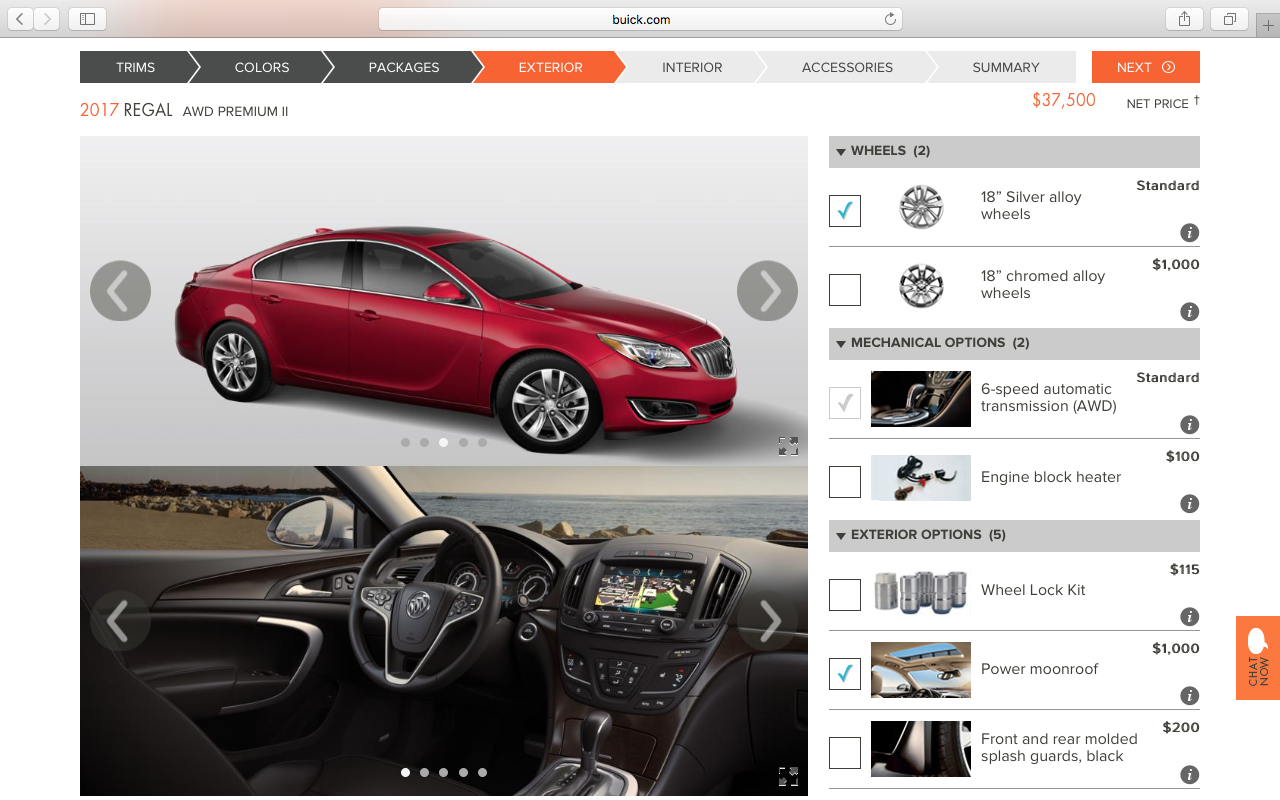View info for 18" Silver alloy wheels

click(1189, 233)
